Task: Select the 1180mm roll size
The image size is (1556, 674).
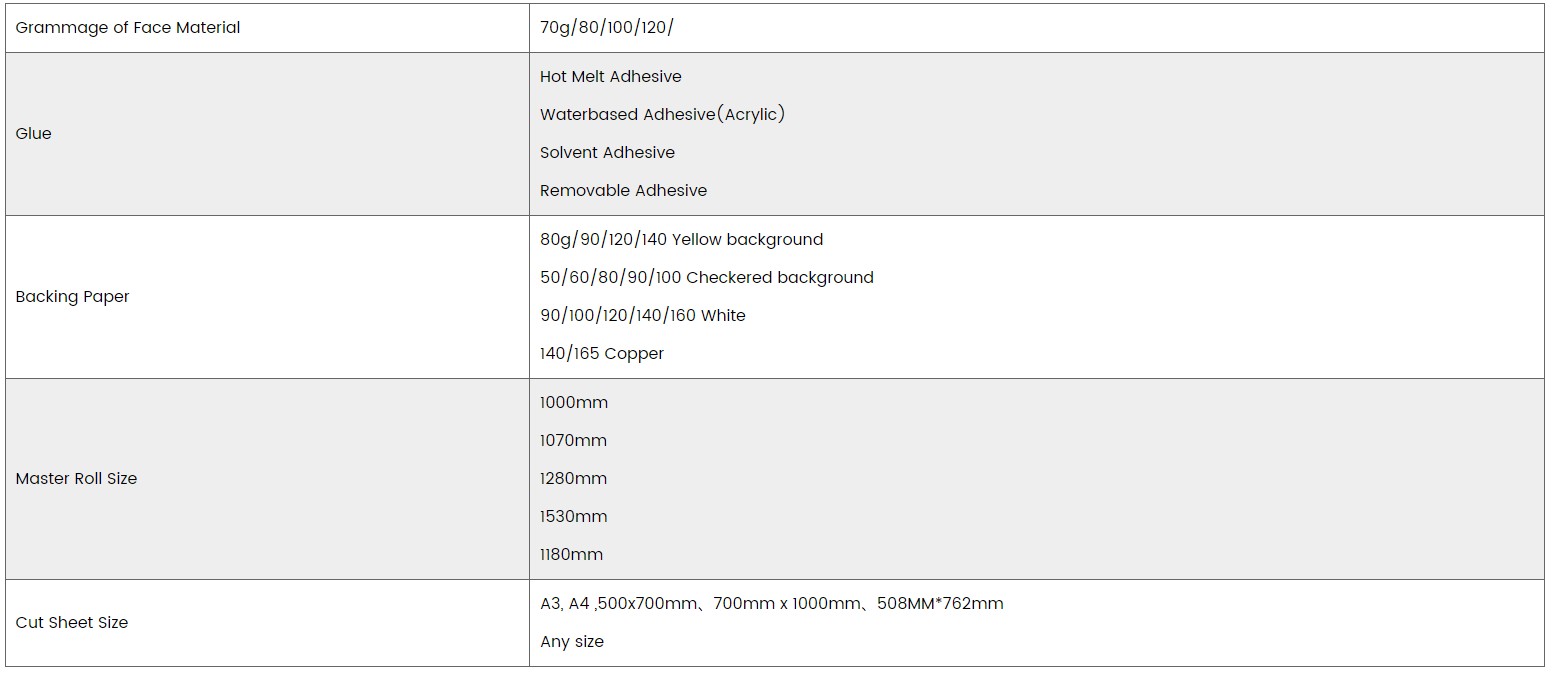Action: pos(571,555)
